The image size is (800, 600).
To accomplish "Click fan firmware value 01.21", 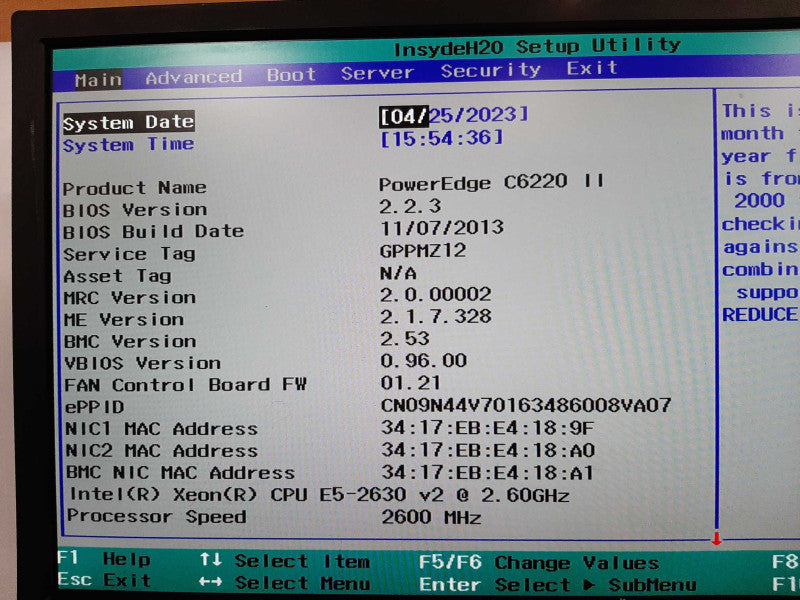I will 411,383.
